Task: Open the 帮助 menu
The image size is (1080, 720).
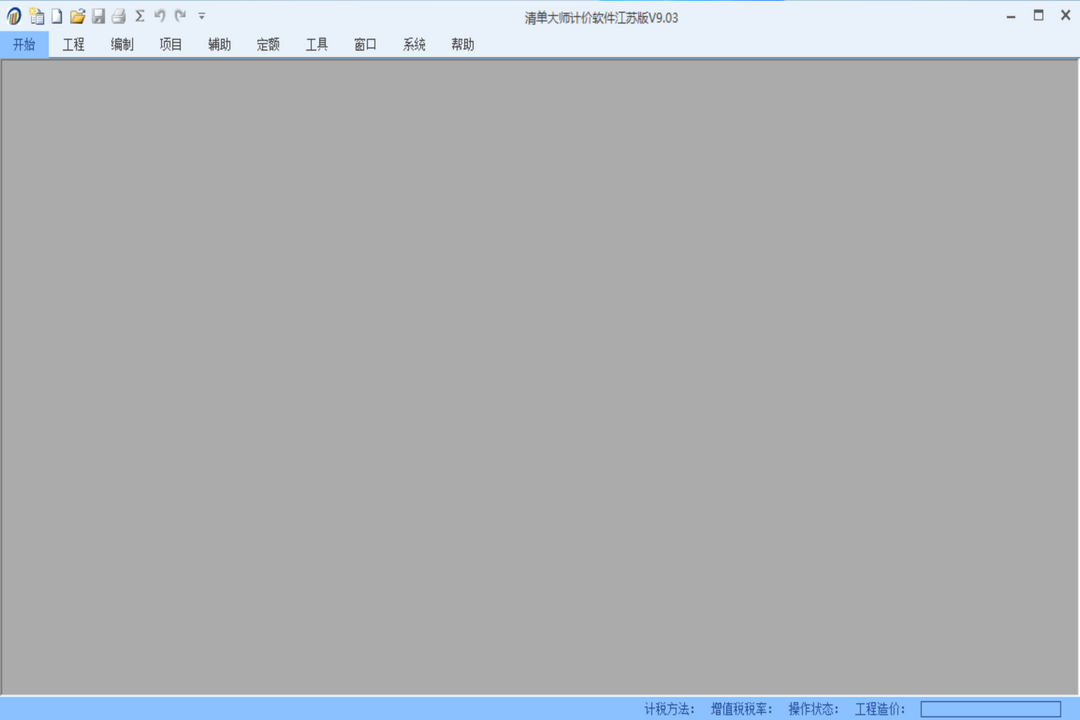Action: coord(462,44)
